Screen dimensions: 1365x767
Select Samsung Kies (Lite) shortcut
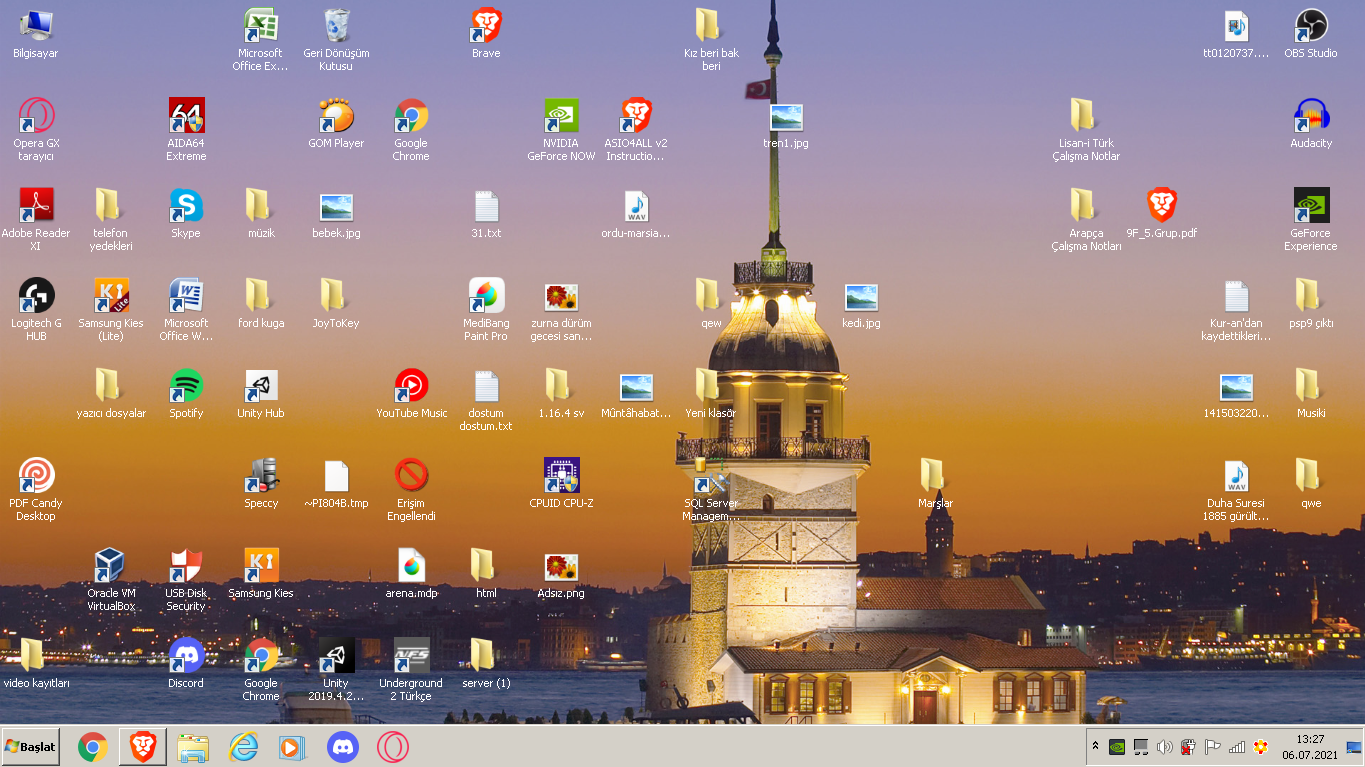tap(111, 297)
